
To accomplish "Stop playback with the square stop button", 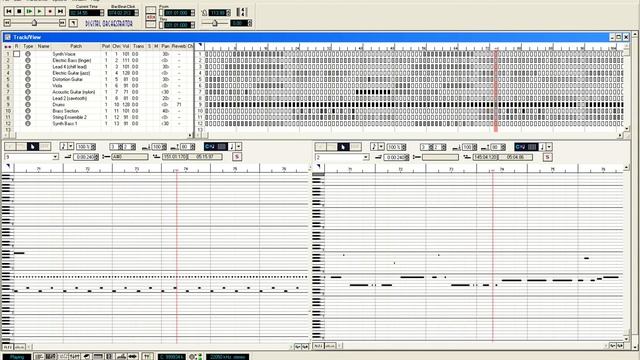I will point(19,11).
